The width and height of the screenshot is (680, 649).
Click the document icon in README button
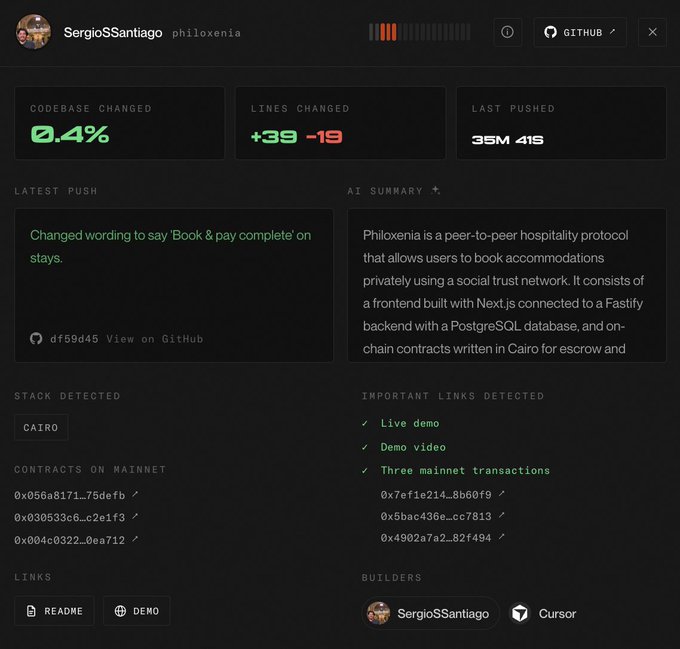click(31, 611)
